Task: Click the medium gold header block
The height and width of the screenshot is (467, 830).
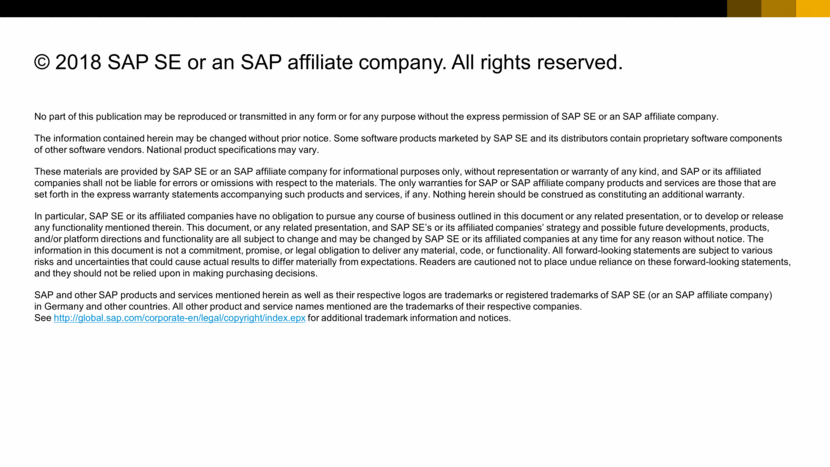Action: point(778,9)
